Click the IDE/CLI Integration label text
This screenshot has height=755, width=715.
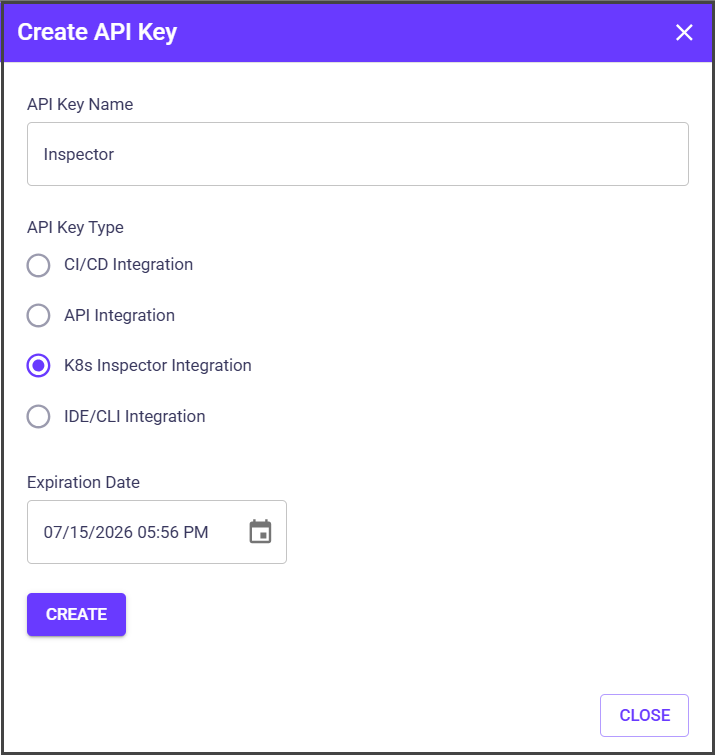134,416
